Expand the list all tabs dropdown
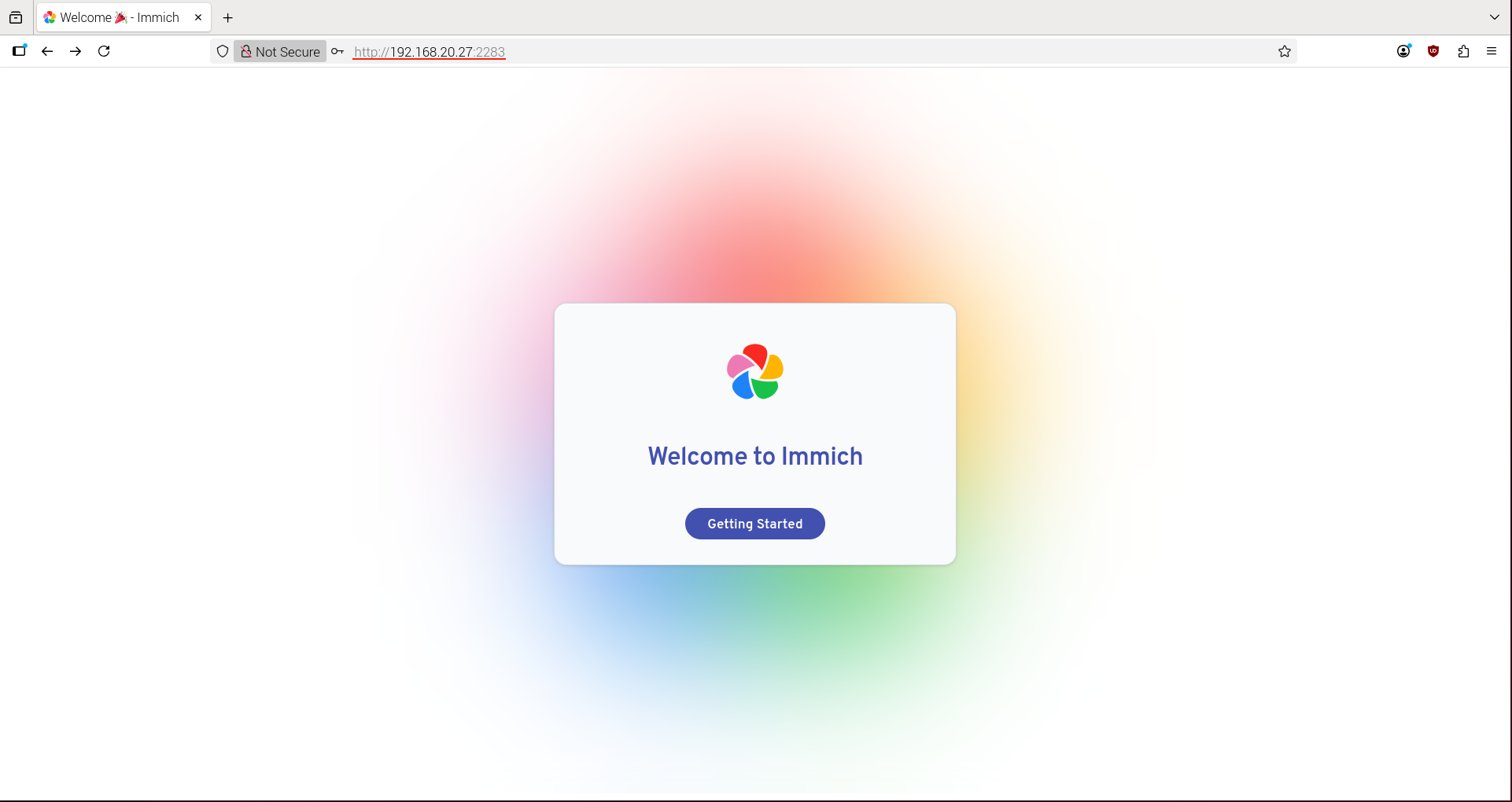The image size is (1512, 802). coord(1495,17)
